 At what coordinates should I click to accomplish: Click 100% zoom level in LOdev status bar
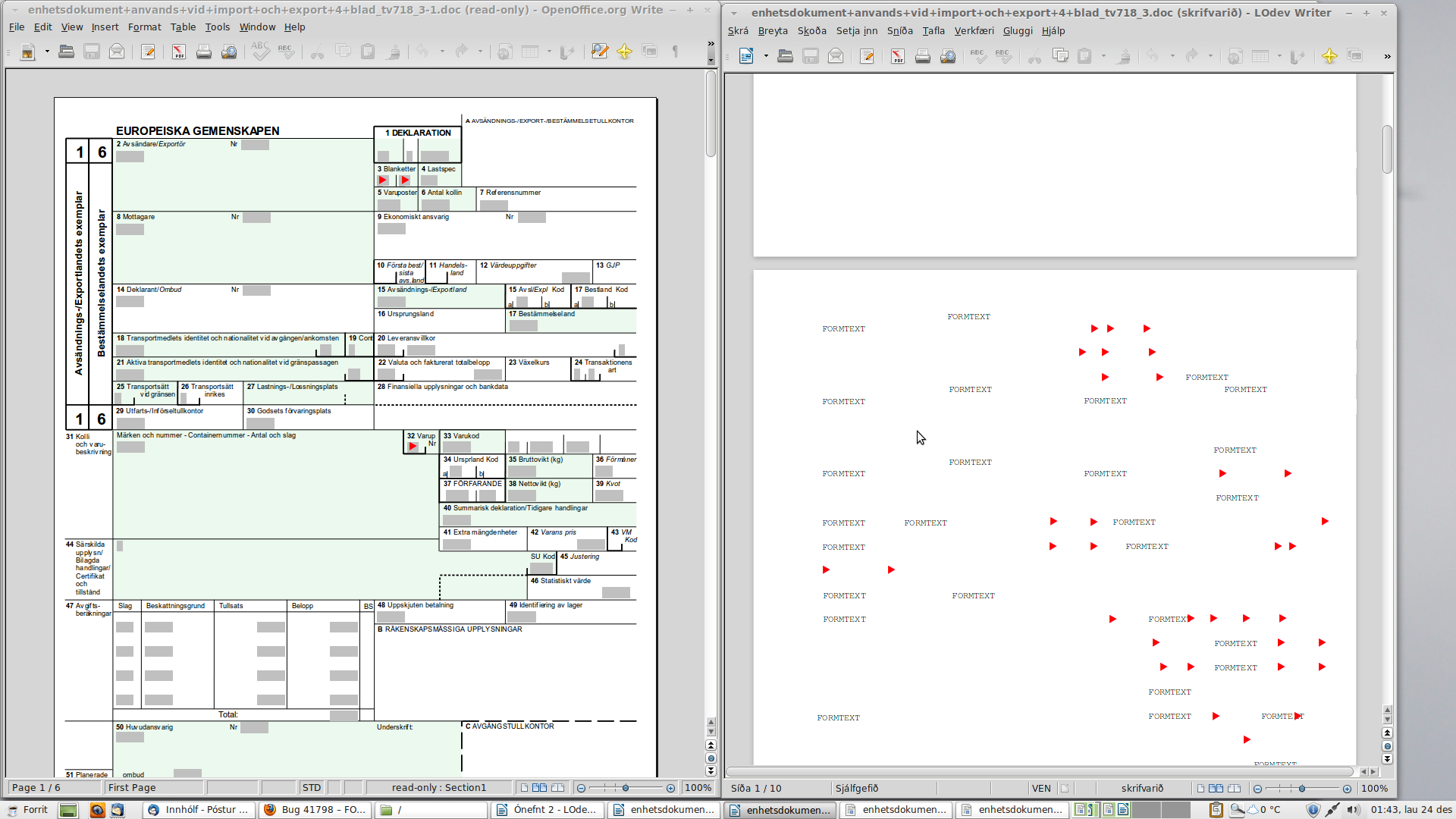pyautogui.click(x=1373, y=789)
